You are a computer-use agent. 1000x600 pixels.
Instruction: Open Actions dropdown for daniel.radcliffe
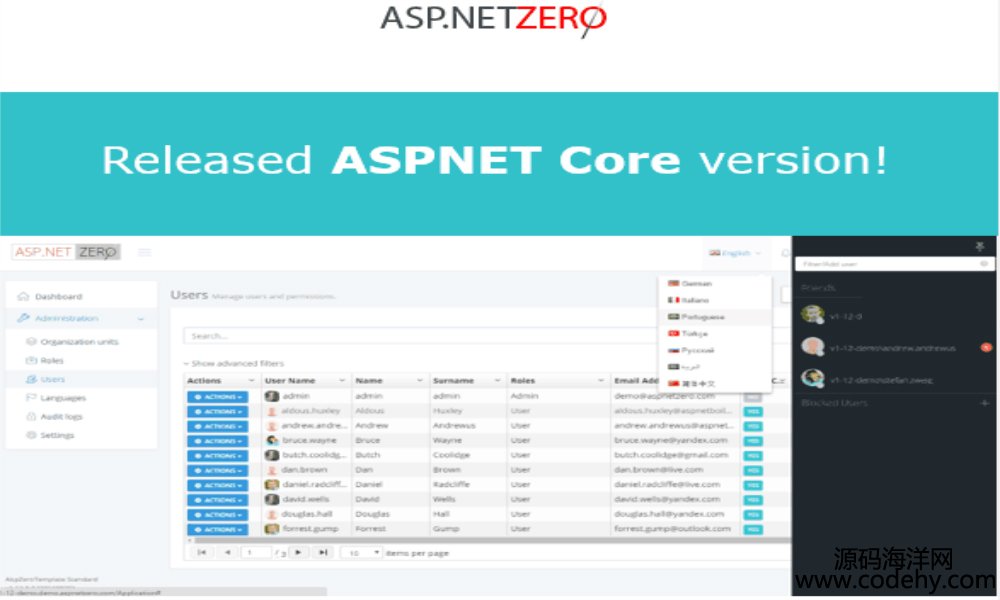(217, 485)
